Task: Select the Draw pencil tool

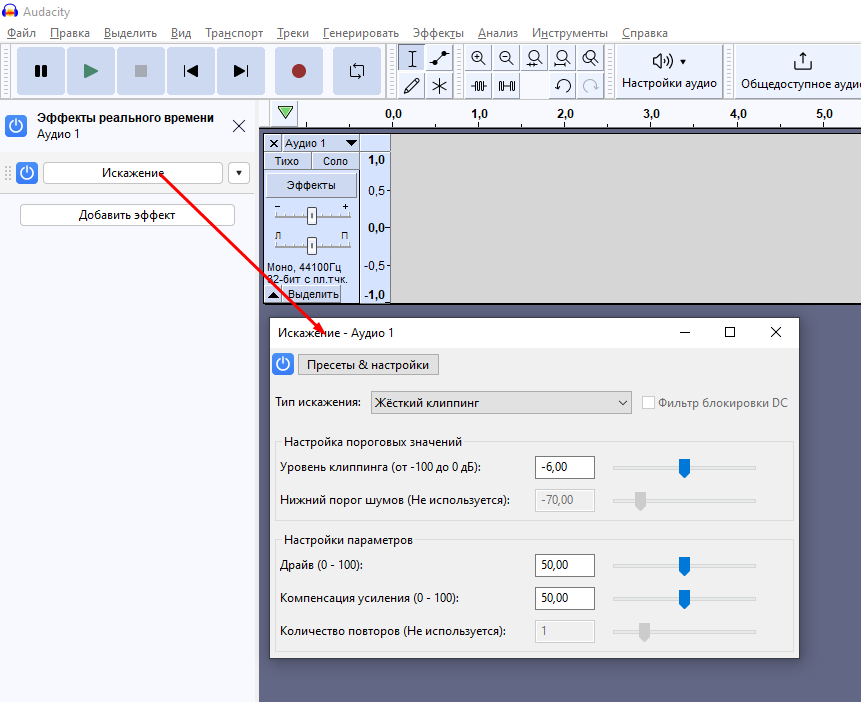Action: pyautogui.click(x=410, y=86)
